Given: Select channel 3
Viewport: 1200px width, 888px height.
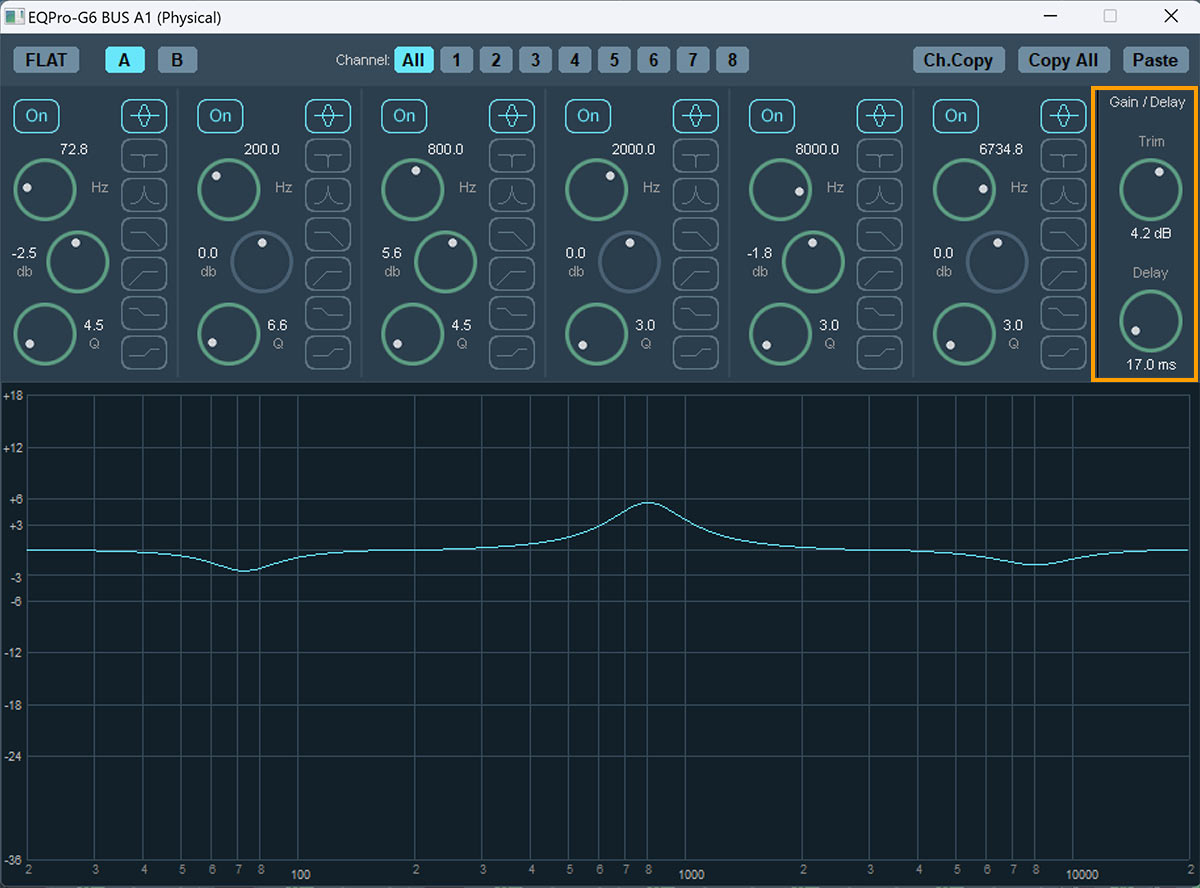Looking at the screenshot, I should click(x=535, y=60).
